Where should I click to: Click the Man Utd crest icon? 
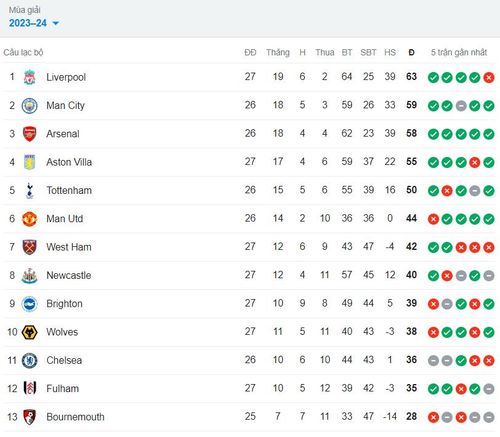click(x=29, y=219)
